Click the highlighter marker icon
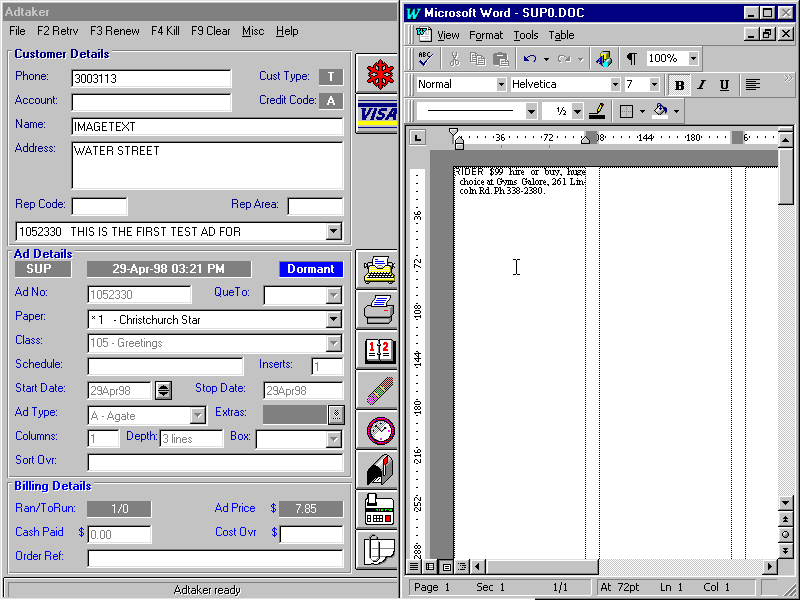The image size is (800, 600). pyautogui.click(x=378, y=390)
